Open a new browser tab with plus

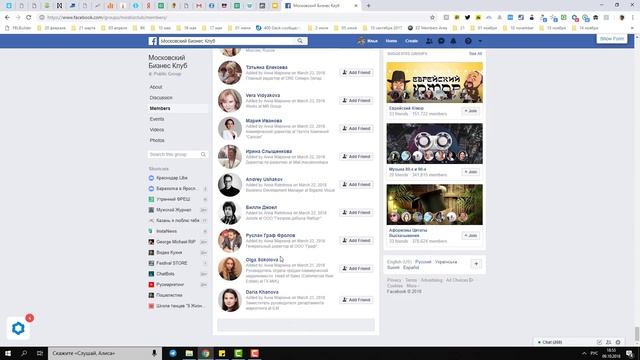(368, 6)
